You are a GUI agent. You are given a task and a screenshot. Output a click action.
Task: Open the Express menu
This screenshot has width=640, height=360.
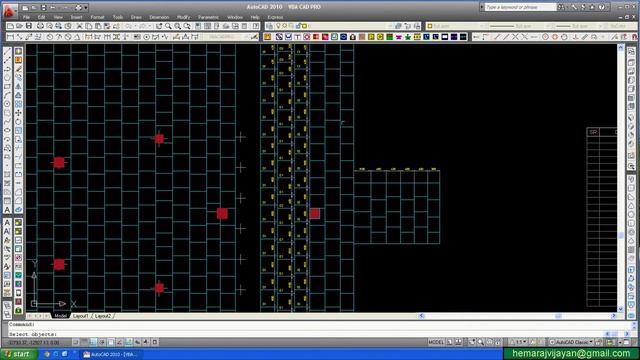click(x=275, y=17)
